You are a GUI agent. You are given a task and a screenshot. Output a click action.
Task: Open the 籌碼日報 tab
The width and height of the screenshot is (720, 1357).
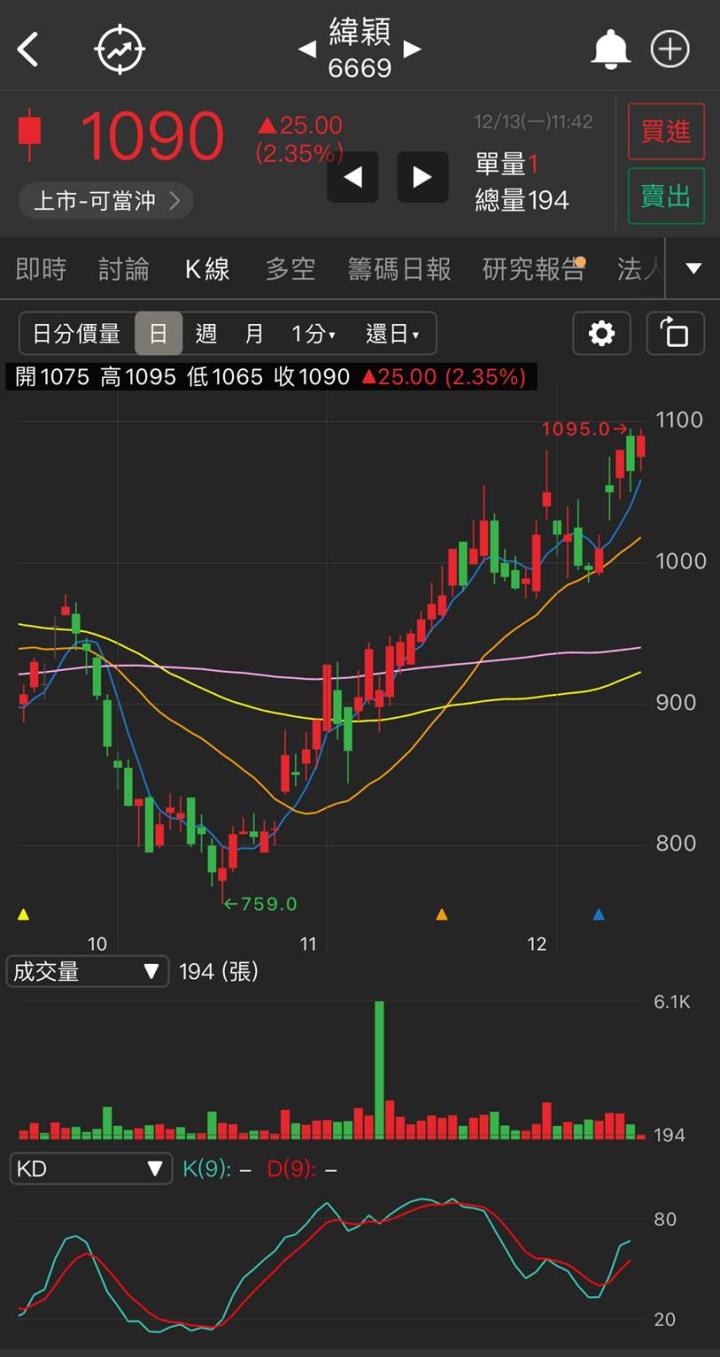pyautogui.click(x=399, y=269)
